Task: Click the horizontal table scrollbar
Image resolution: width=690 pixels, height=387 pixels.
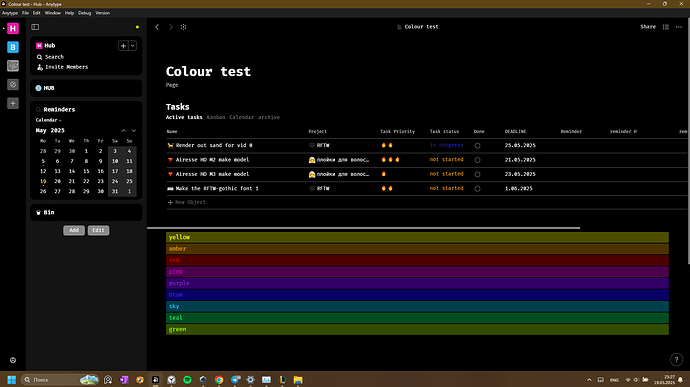Action: click(x=363, y=228)
